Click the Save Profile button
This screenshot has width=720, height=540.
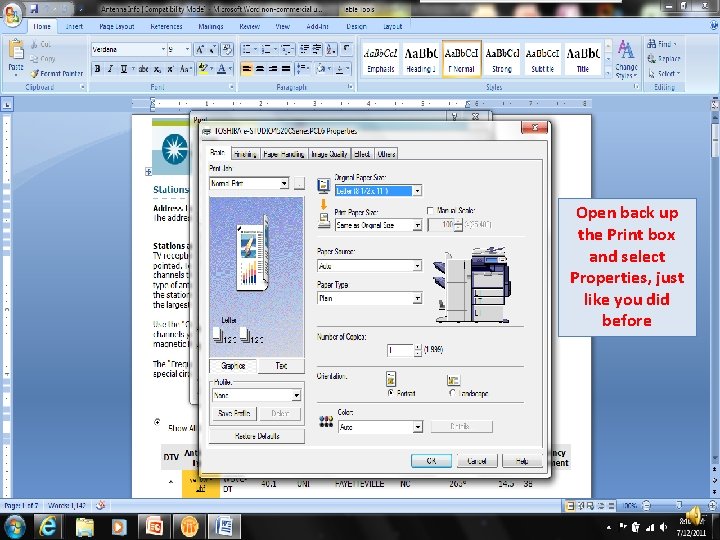click(x=234, y=413)
